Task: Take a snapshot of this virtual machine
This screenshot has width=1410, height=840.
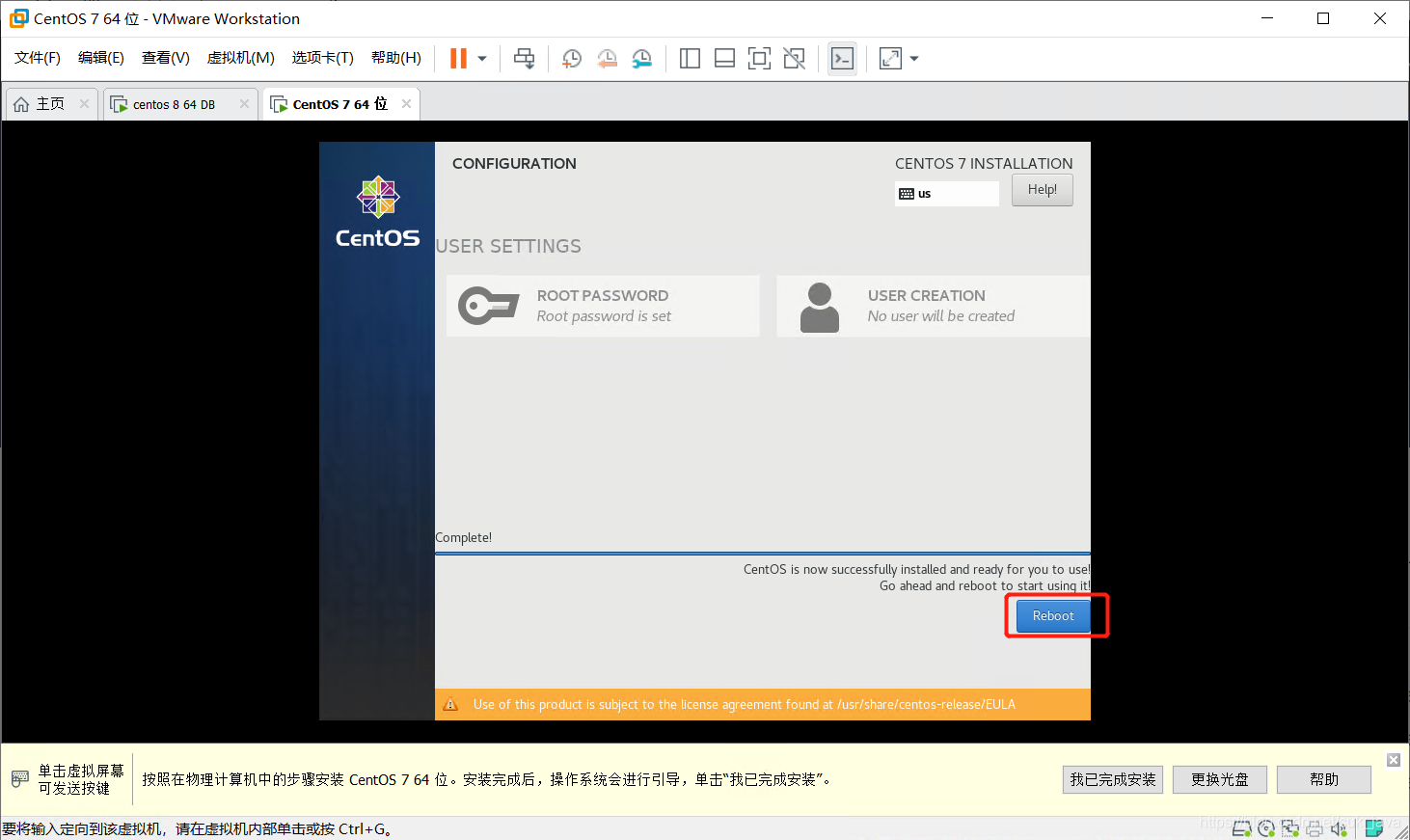Action: point(571,58)
